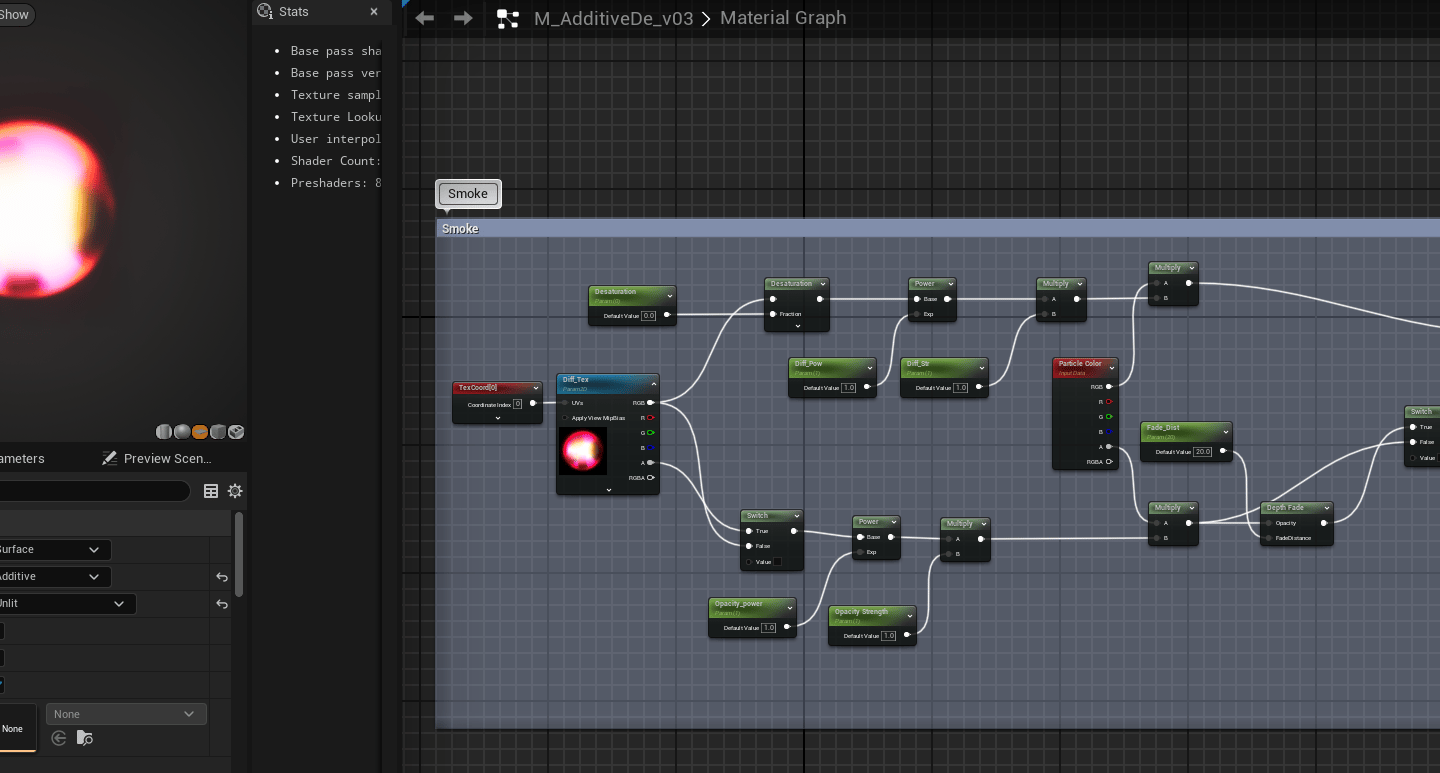Reset Additive blend mode to default
The image size is (1440, 773).
[222, 577]
